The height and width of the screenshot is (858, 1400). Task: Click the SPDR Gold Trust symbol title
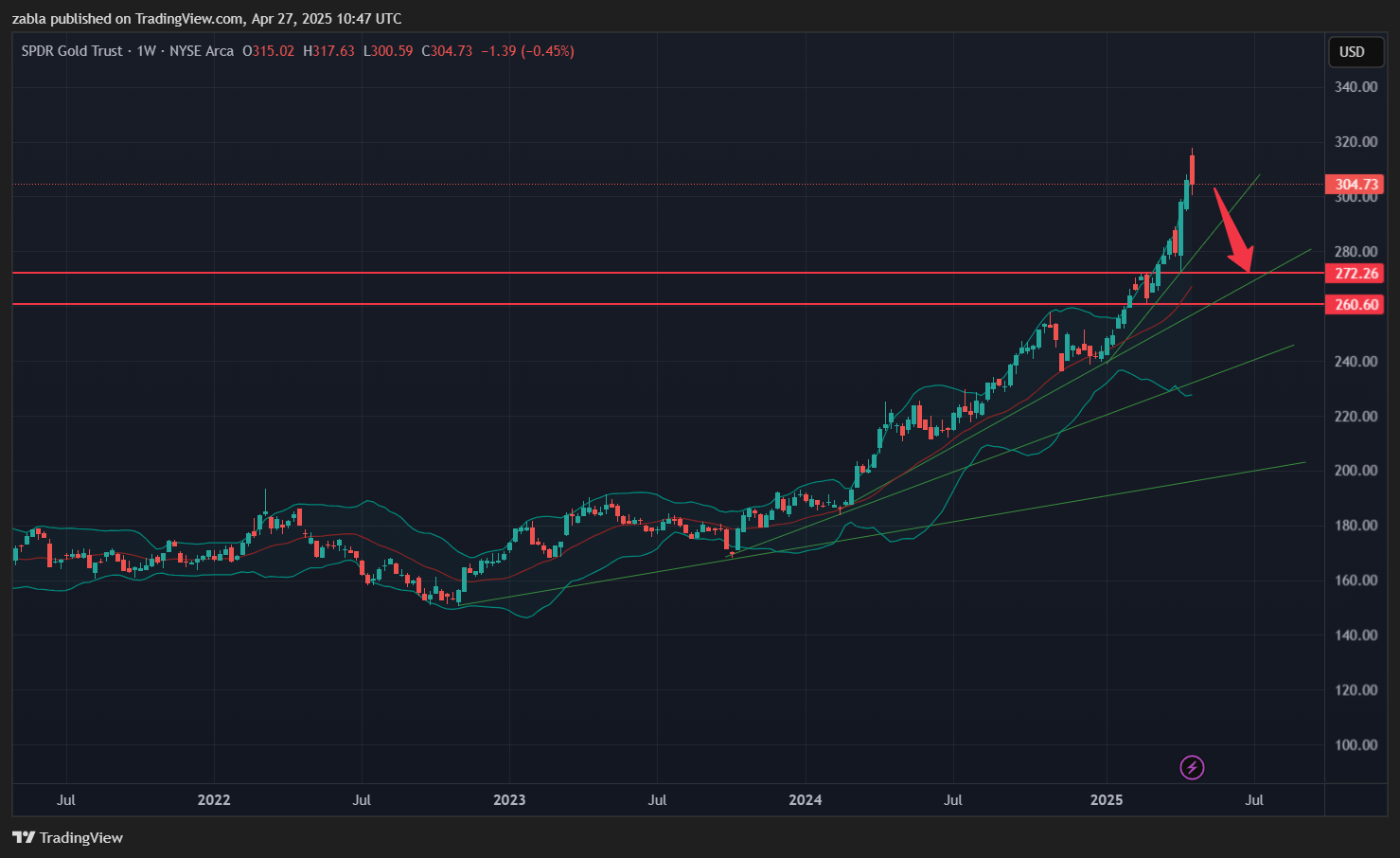click(x=72, y=51)
